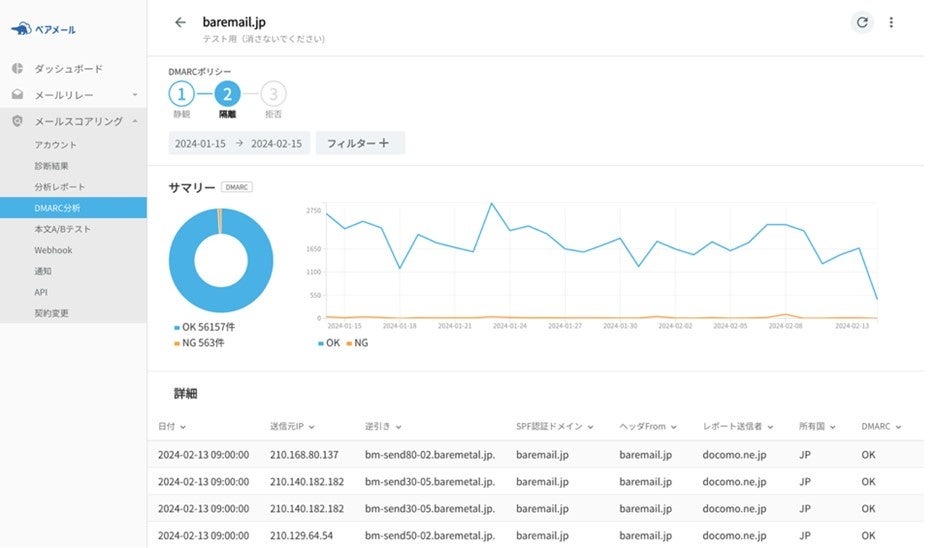Select DMARC policy step 1 静観
935x548 pixels.
pyautogui.click(x=181, y=94)
